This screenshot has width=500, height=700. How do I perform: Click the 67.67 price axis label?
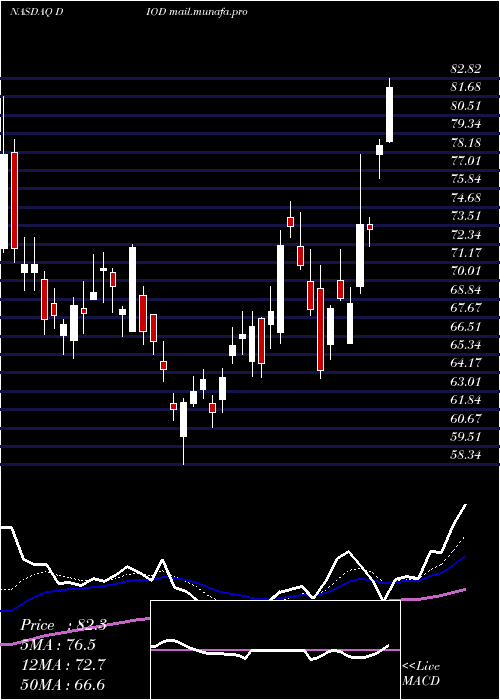466,308
